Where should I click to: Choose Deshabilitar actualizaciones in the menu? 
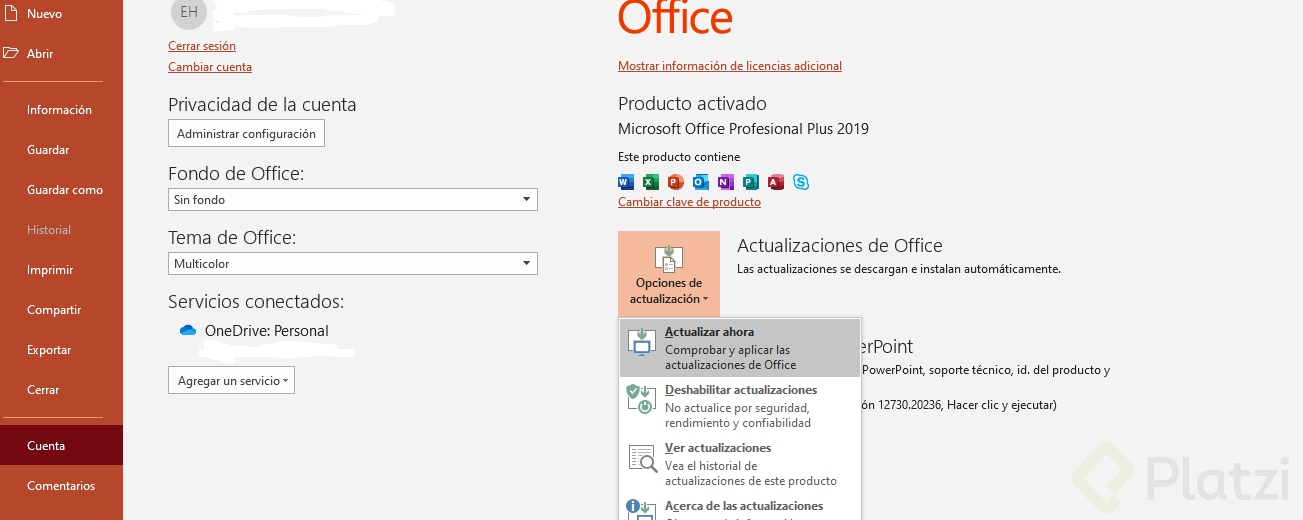[739, 406]
